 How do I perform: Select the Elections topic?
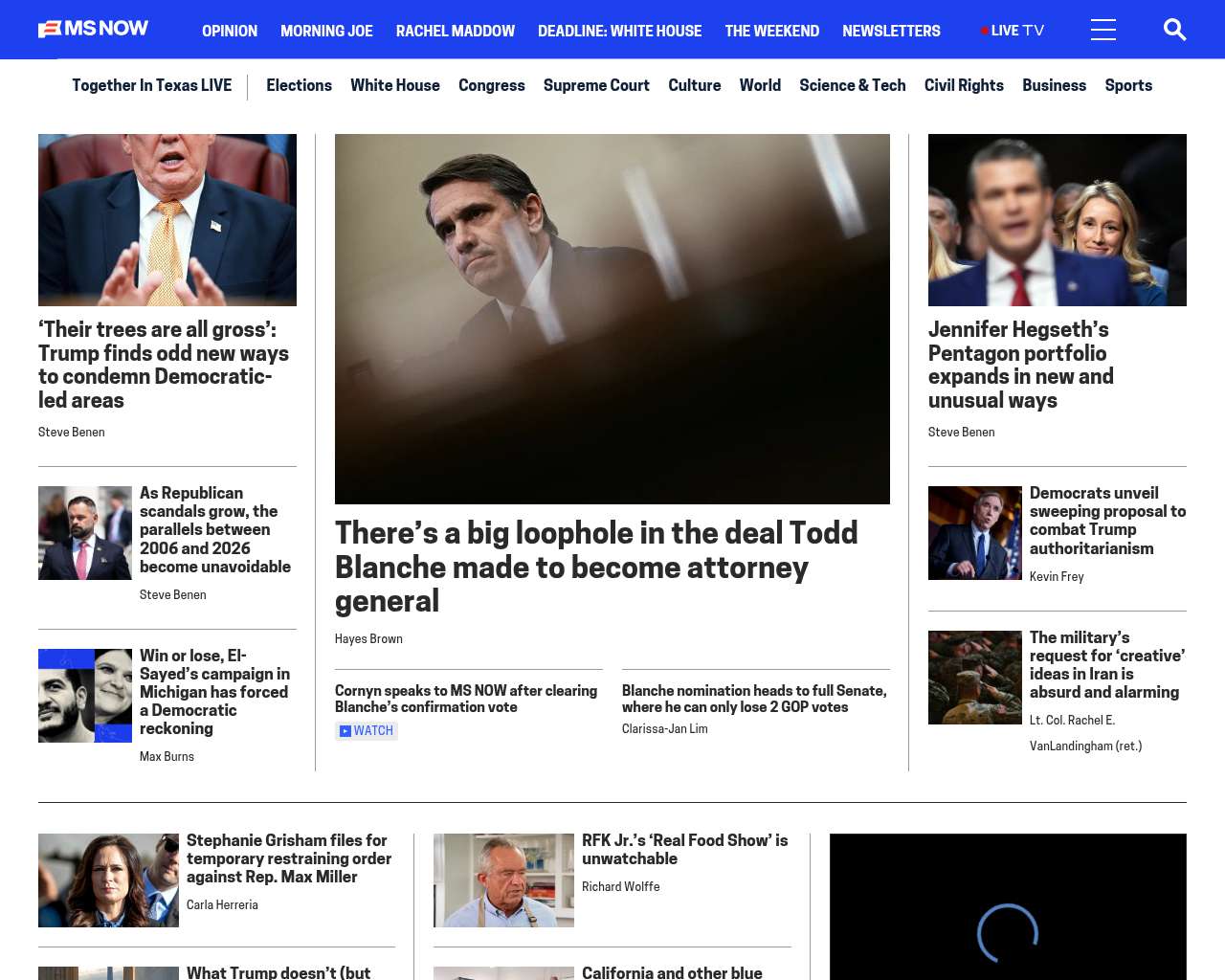[299, 85]
